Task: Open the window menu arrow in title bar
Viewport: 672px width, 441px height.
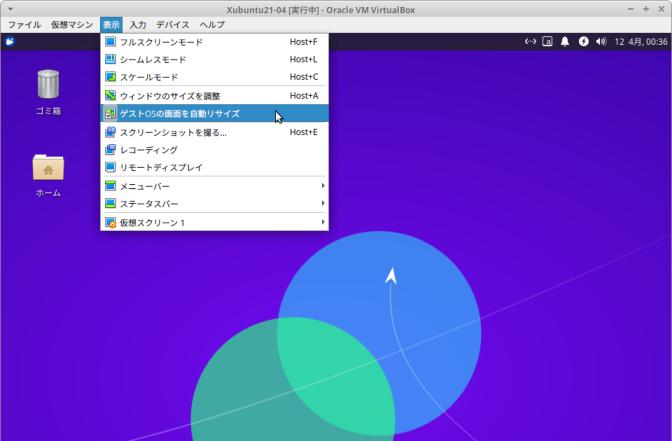Action: point(11,9)
